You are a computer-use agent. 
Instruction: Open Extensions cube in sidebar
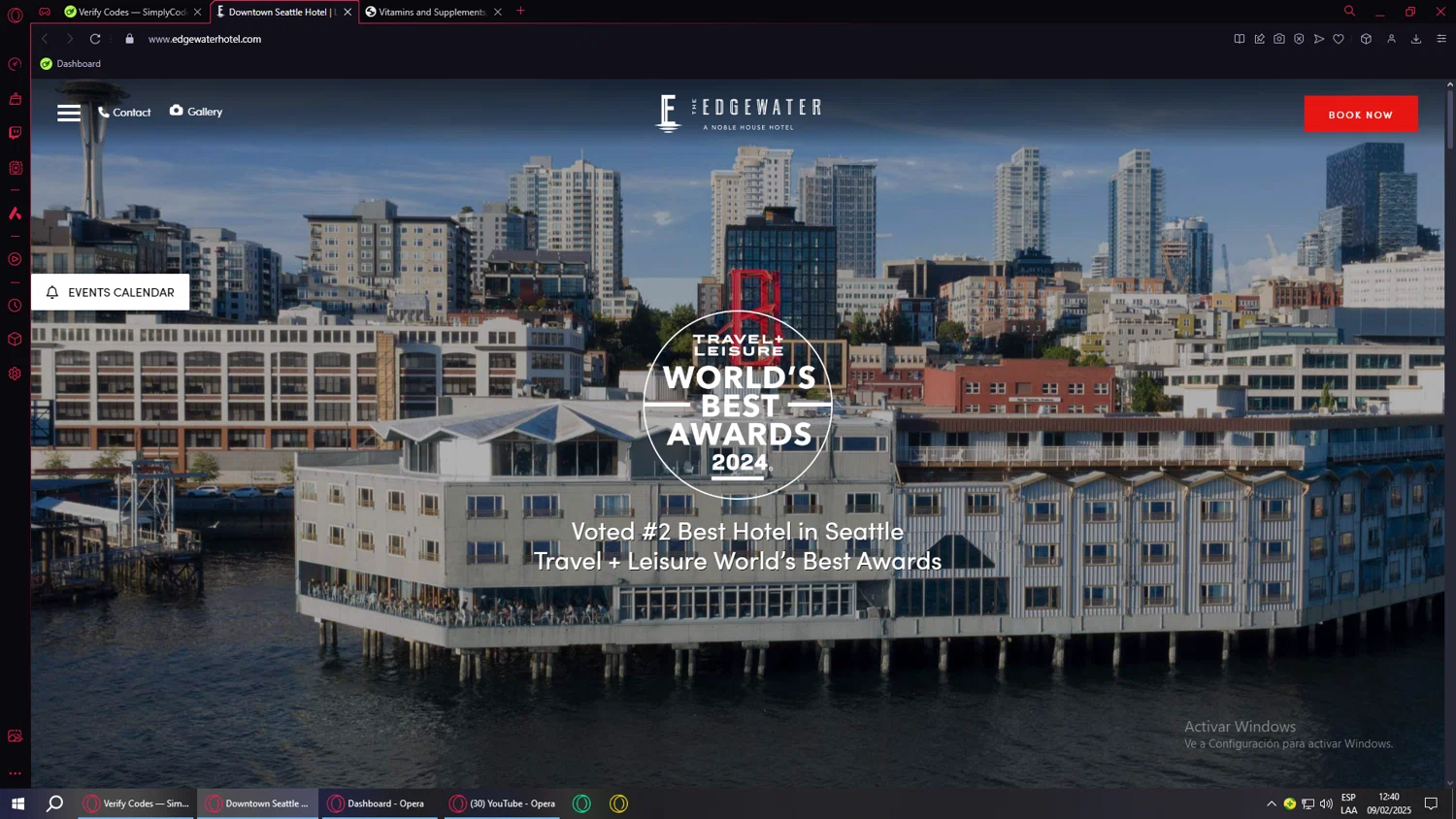tap(15, 340)
